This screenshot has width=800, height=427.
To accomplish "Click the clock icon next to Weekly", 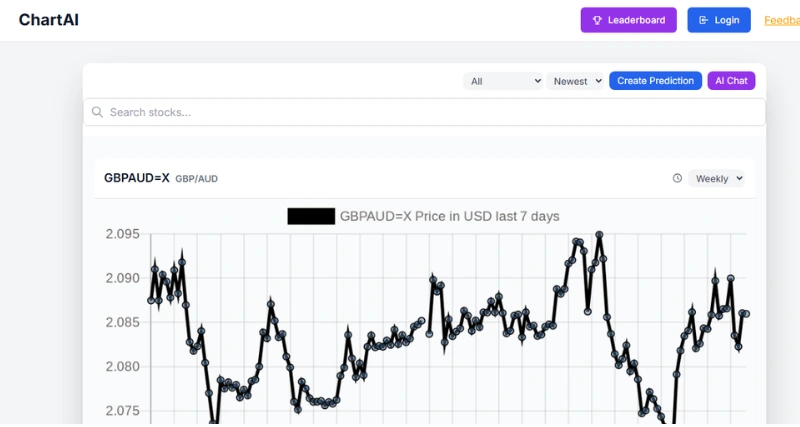I will 677,178.
